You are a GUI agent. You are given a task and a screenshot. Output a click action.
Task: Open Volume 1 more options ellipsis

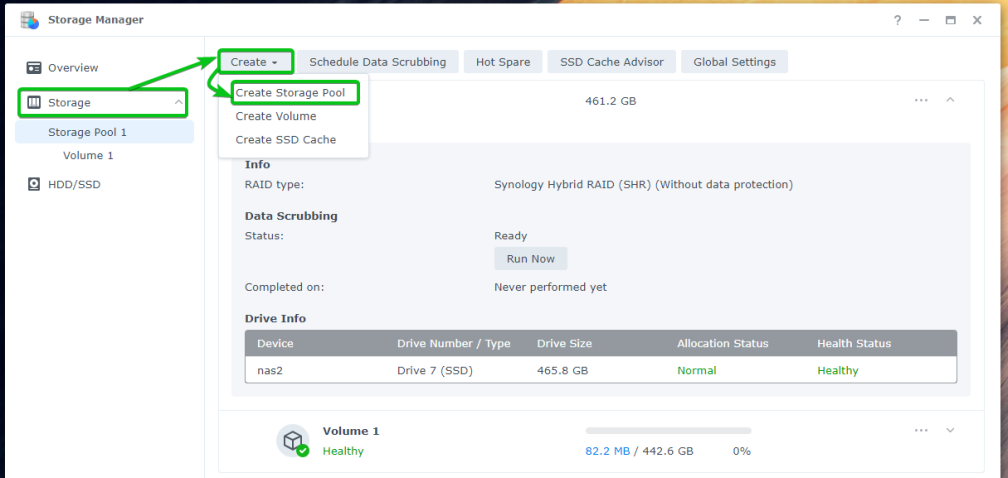pos(921,430)
